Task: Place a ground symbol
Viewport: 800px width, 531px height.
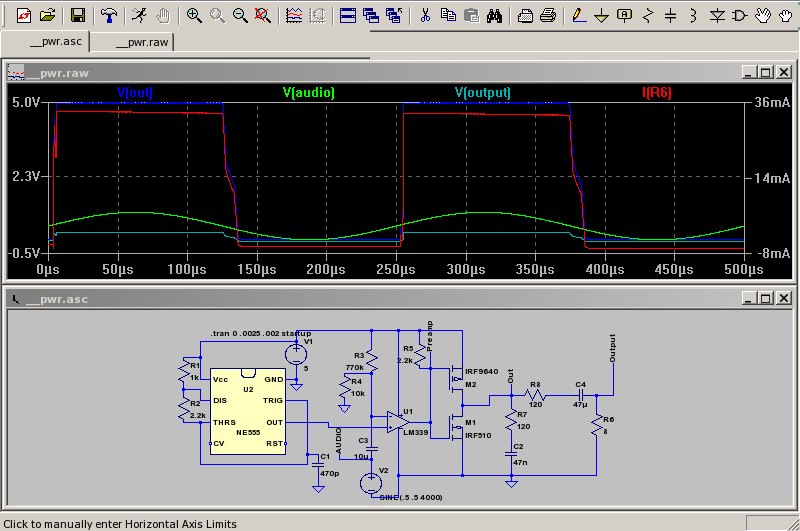Action: click(602, 15)
